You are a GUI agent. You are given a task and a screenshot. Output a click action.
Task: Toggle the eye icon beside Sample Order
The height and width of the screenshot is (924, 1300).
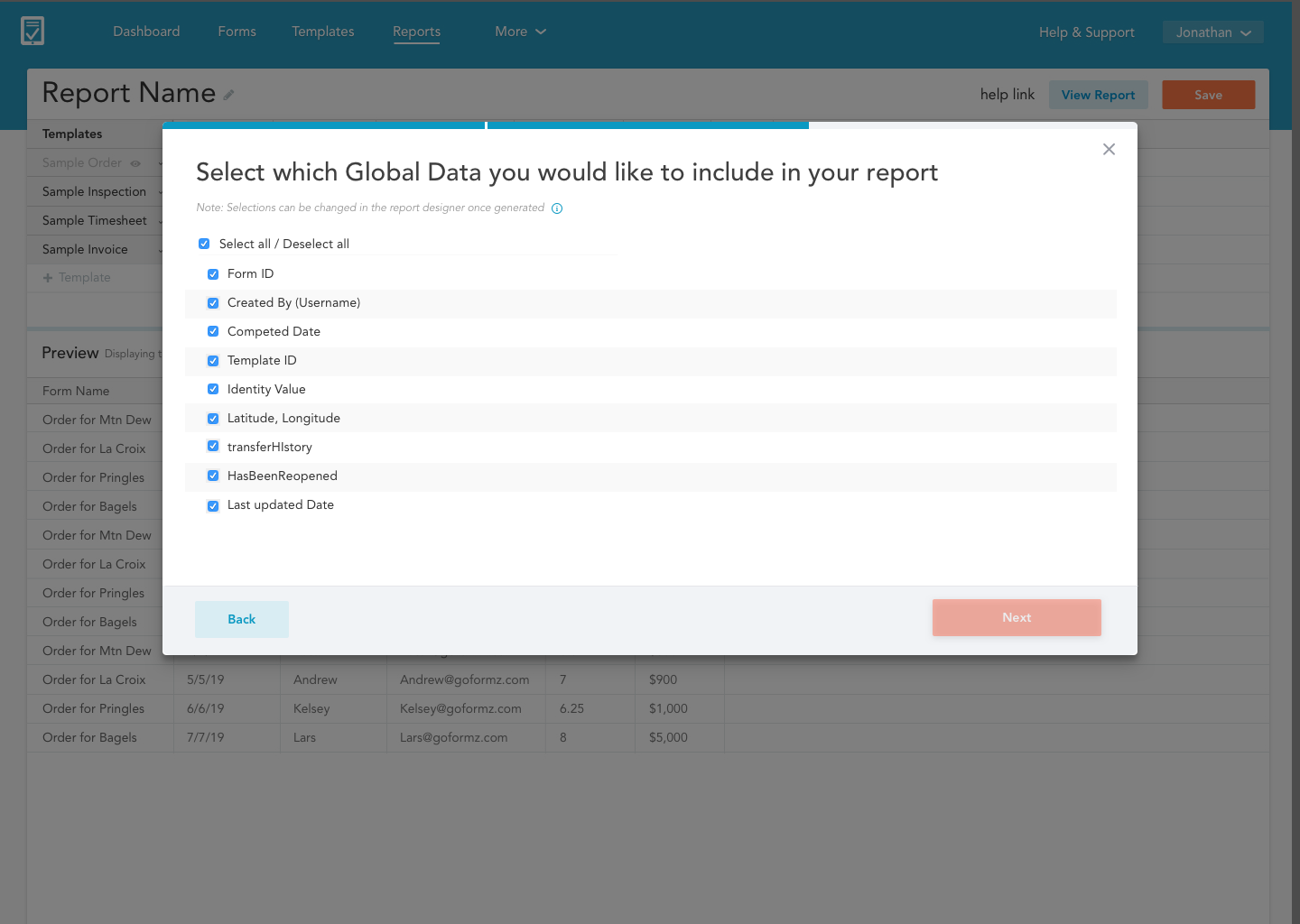click(x=135, y=163)
